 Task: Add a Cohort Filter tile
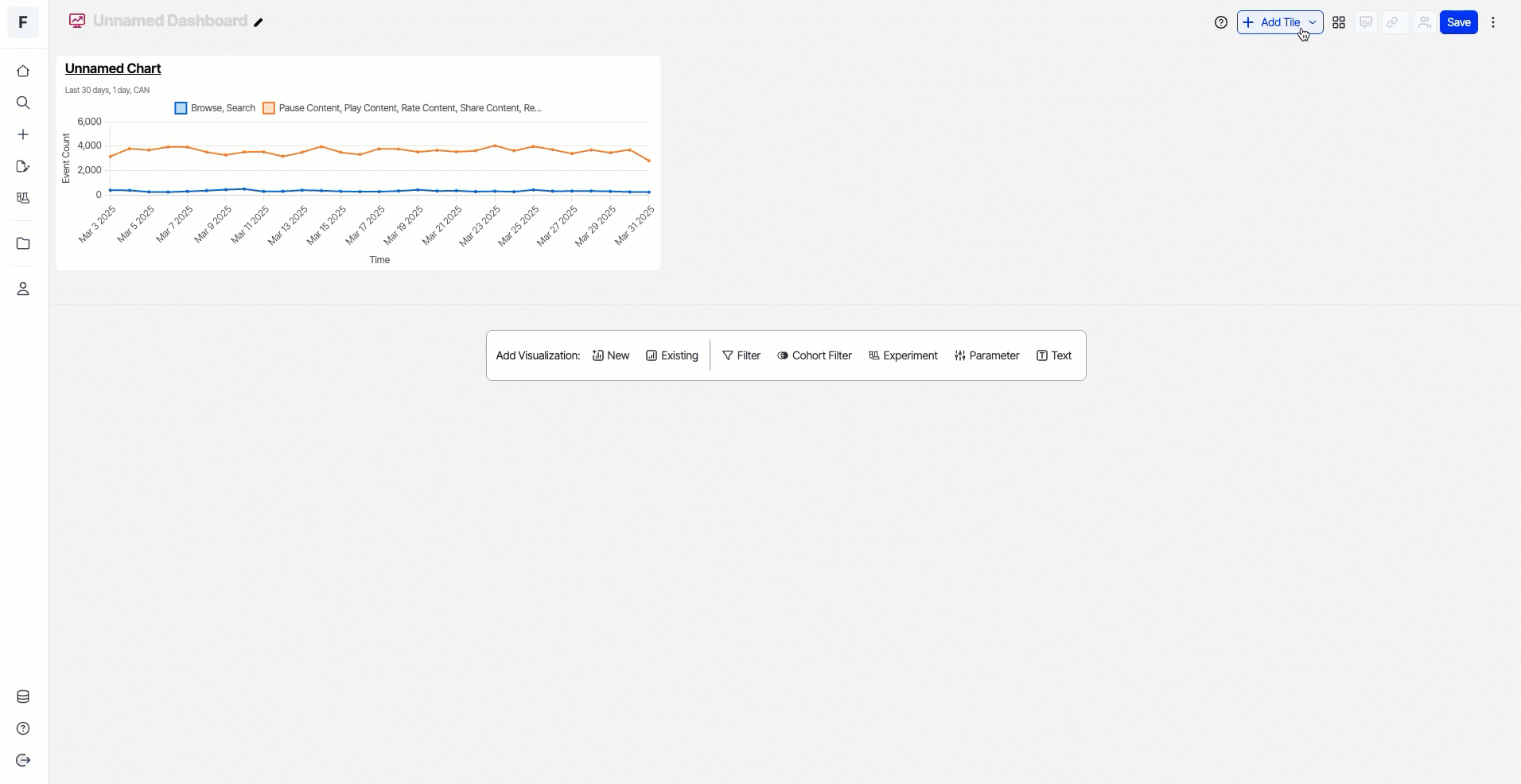pos(815,355)
